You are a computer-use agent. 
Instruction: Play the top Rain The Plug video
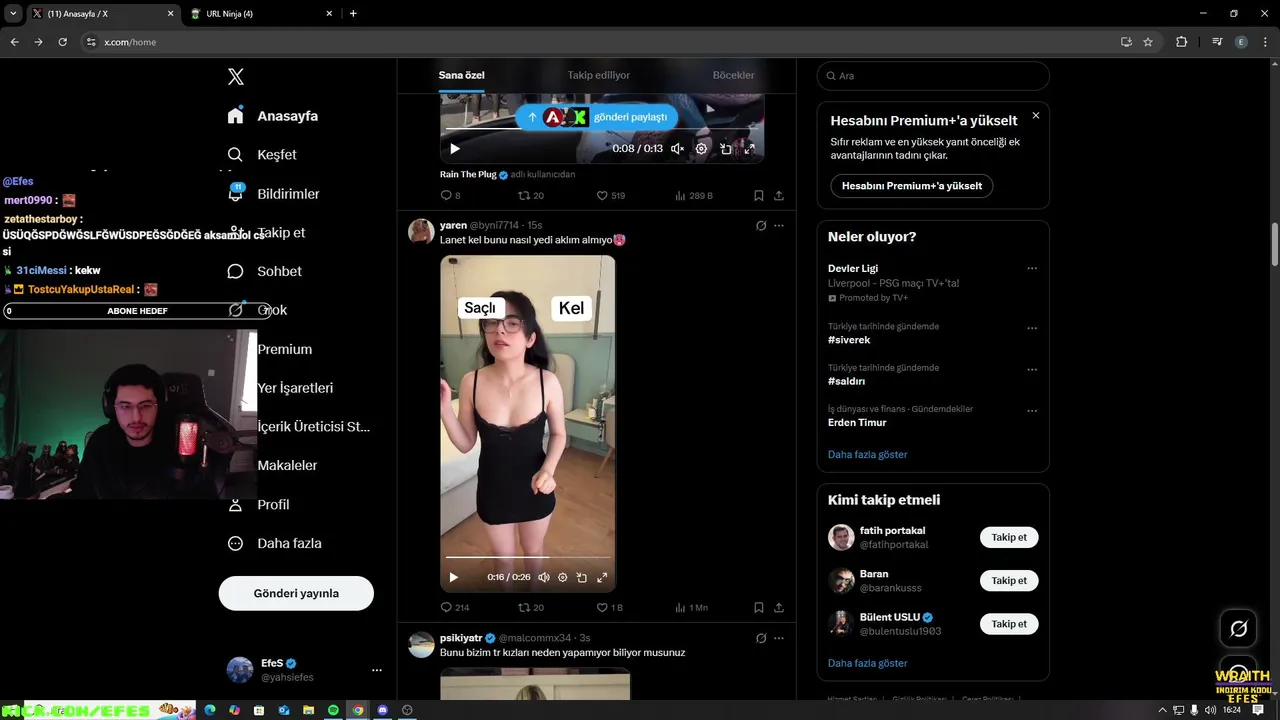[x=455, y=149]
